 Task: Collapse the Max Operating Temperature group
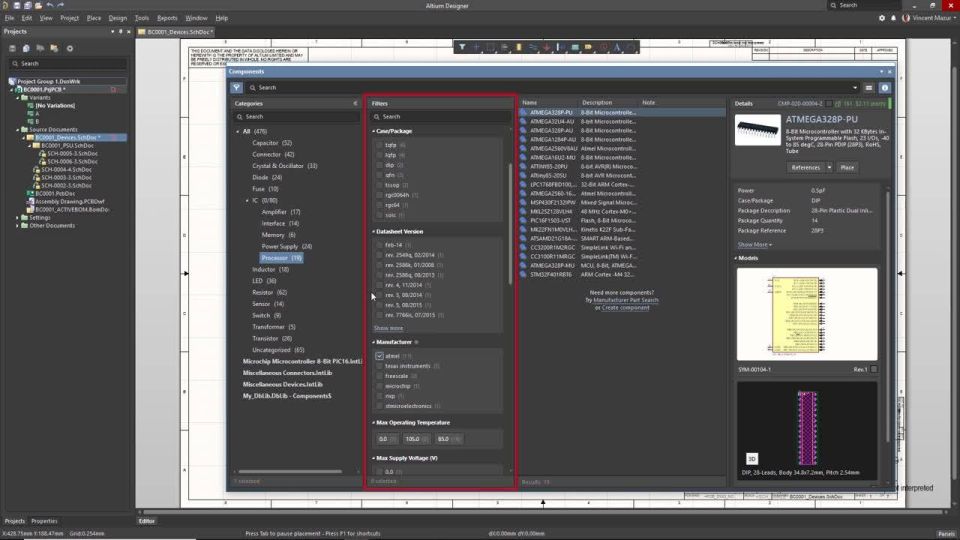pos(373,422)
